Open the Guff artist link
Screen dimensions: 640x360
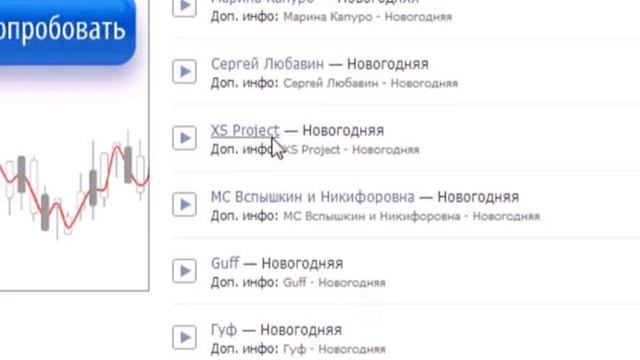coord(225,263)
